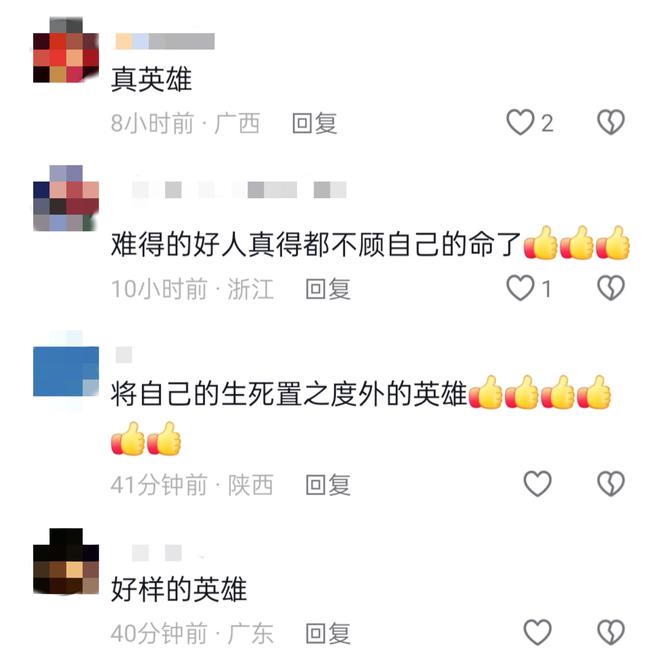660x660 pixels.
Task: Tap broken heart on the 广东 comment
Action: [611, 632]
